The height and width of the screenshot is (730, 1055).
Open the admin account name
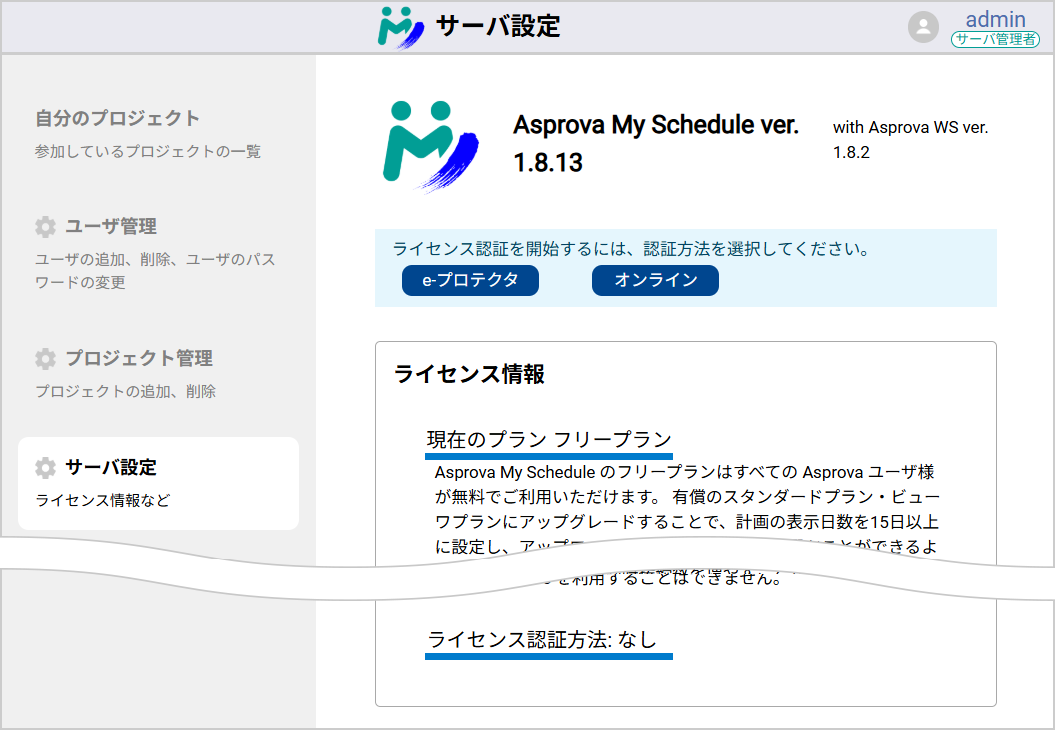click(x=996, y=19)
